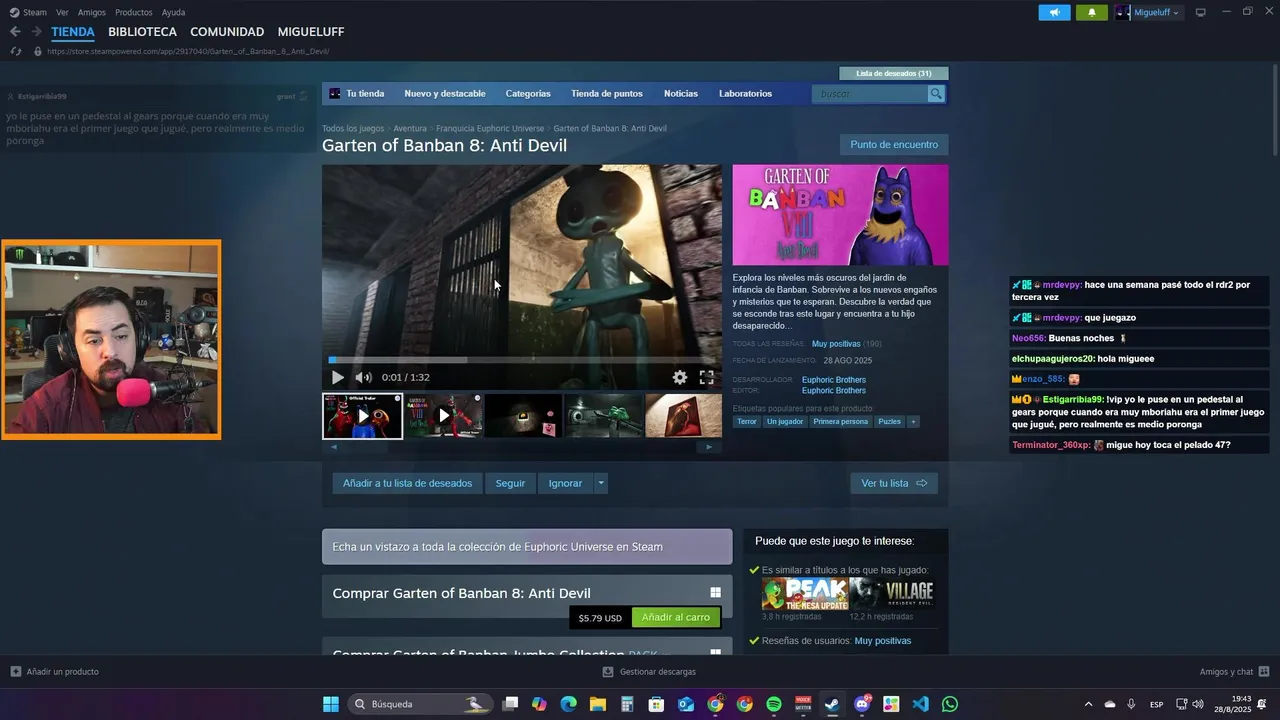Viewport: 1280px width, 720px height.
Task: Expand Migueluff account dropdown
Action: pos(1149,12)
